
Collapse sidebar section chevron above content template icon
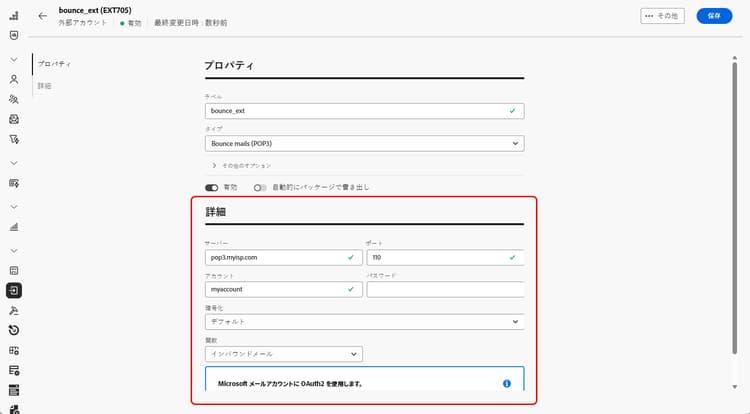(14, 163)
